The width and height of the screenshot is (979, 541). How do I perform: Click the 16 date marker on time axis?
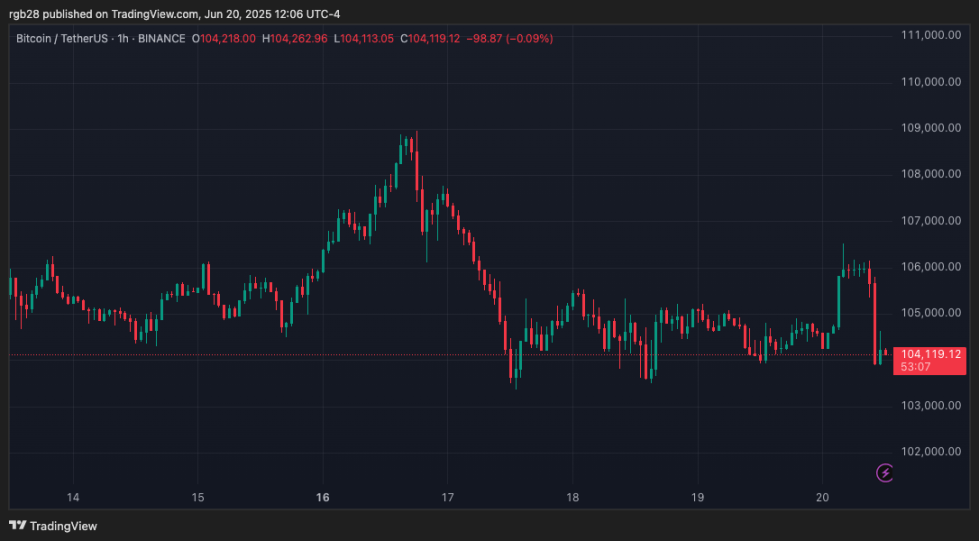click(x=322, y=498)
